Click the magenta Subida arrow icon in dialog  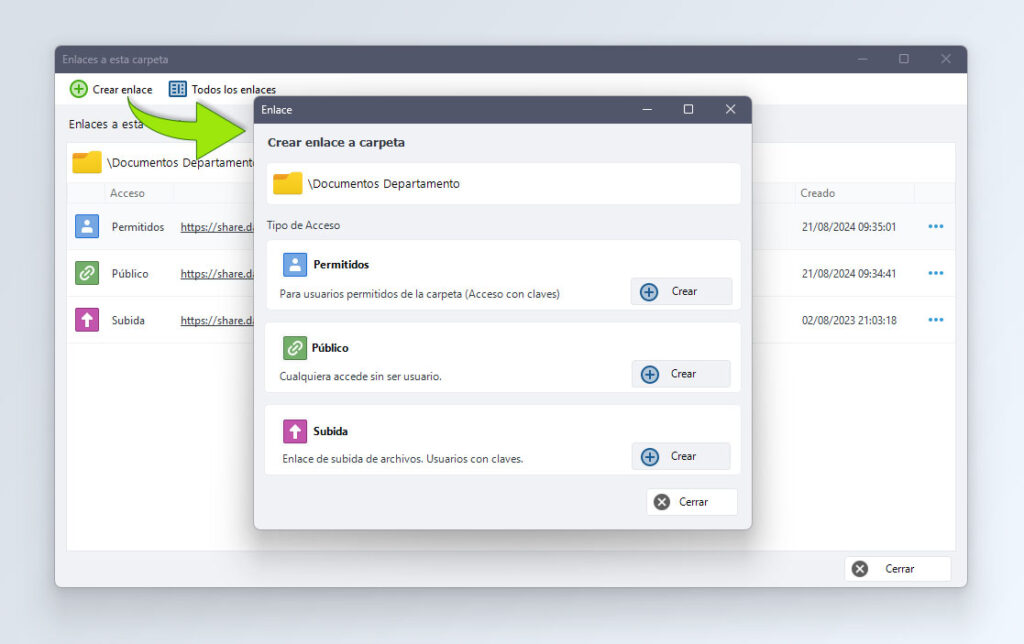pyautogui.click(x=295, y=431)
